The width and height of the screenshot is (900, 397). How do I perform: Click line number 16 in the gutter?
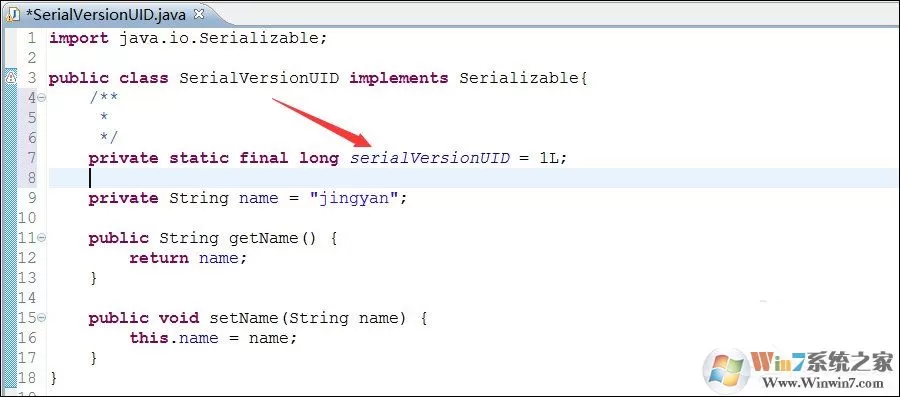click(x=27, y=337)
